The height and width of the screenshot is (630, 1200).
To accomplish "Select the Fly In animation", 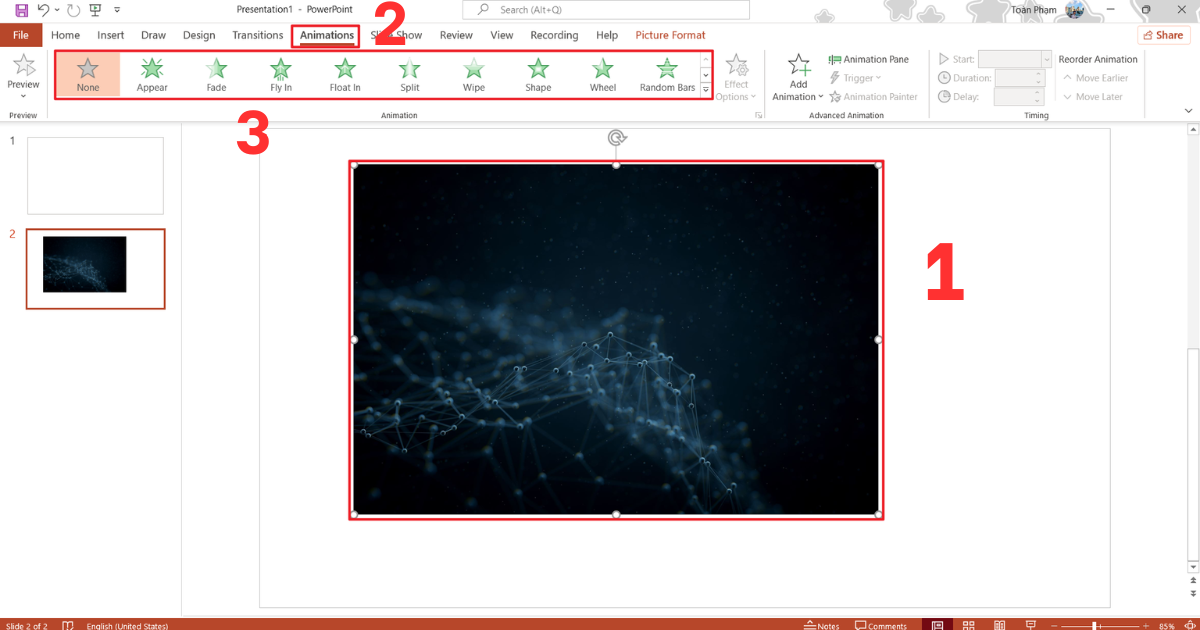I will (x=280, y=72).
